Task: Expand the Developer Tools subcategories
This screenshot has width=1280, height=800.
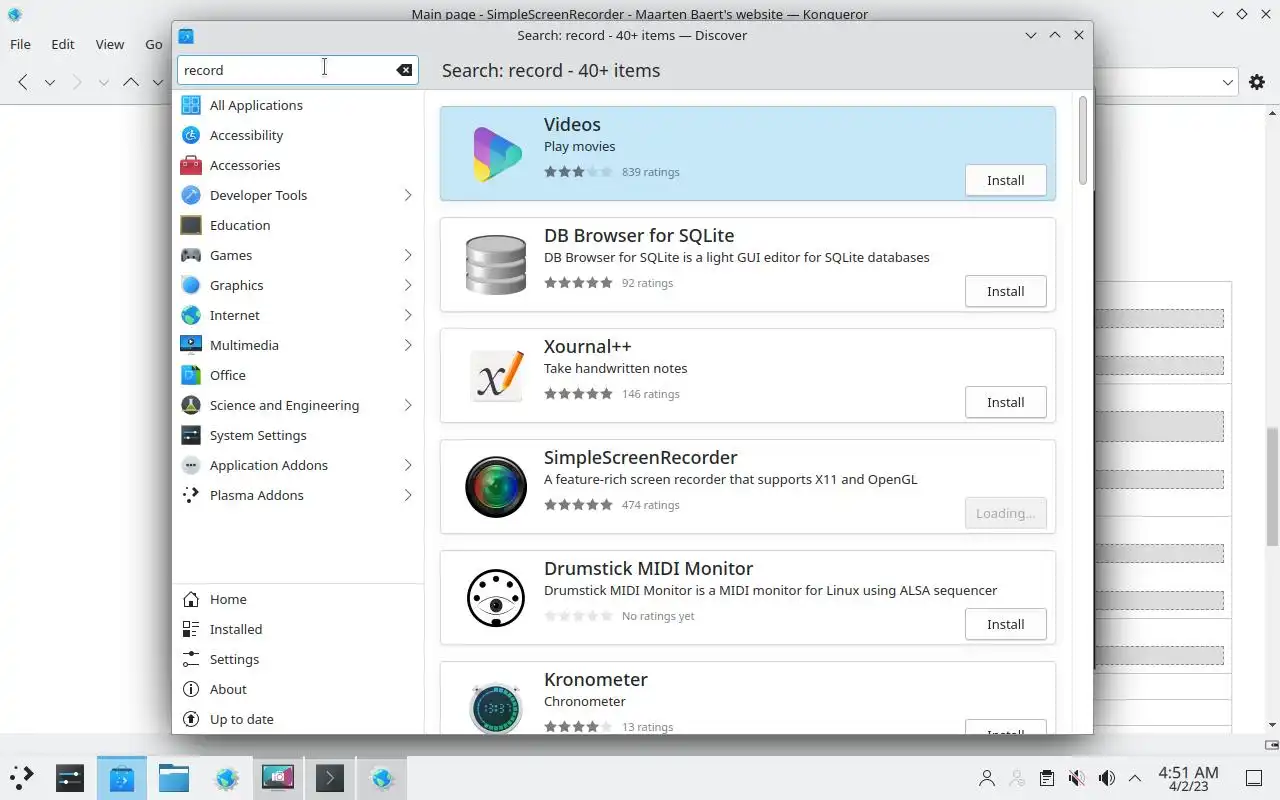Action: pos(408,195)
